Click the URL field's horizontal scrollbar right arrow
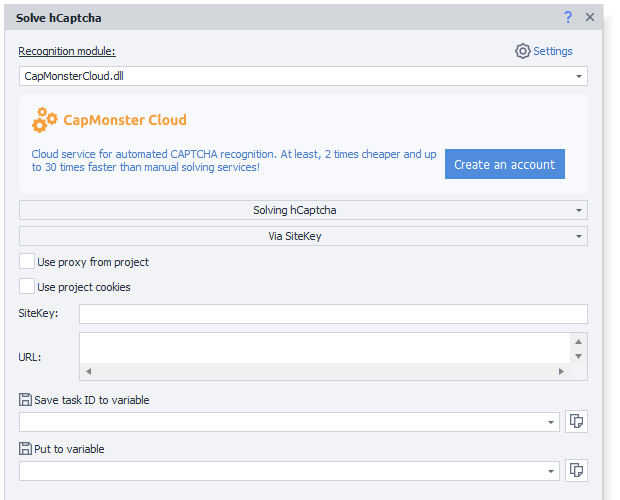The height and width of the screenshot is (500, 620). [x=561, y=371]
